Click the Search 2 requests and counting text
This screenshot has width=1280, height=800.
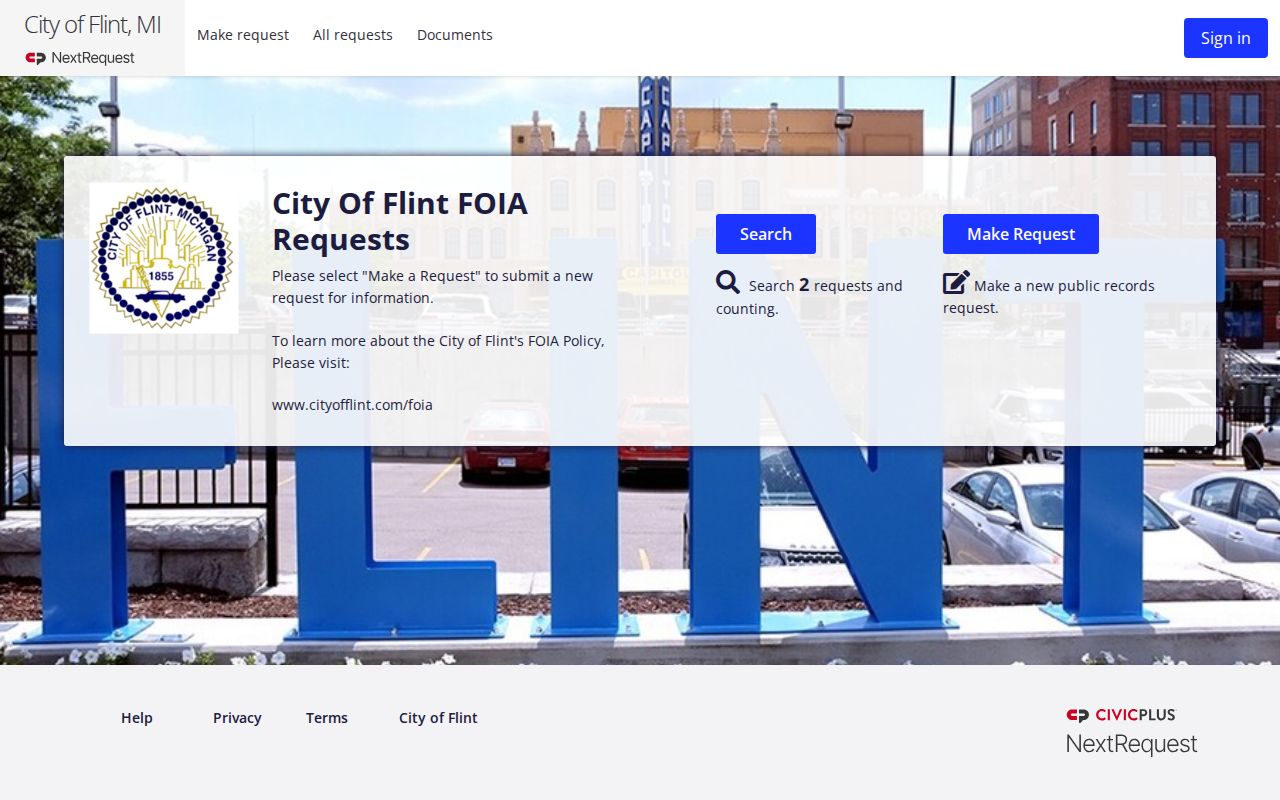pyautogui.click(x=809, y=297)
